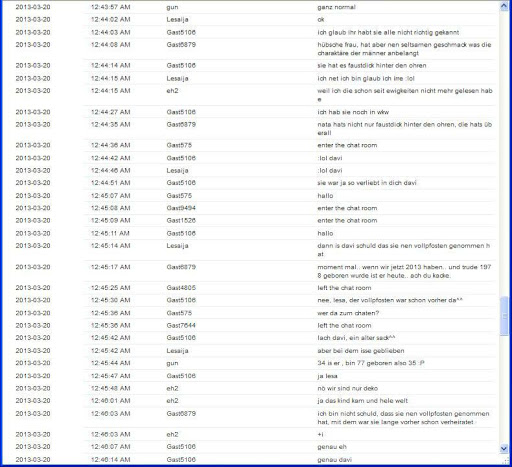Select Gast5106 message 'sie hat es faustdick'

(372, 66)
